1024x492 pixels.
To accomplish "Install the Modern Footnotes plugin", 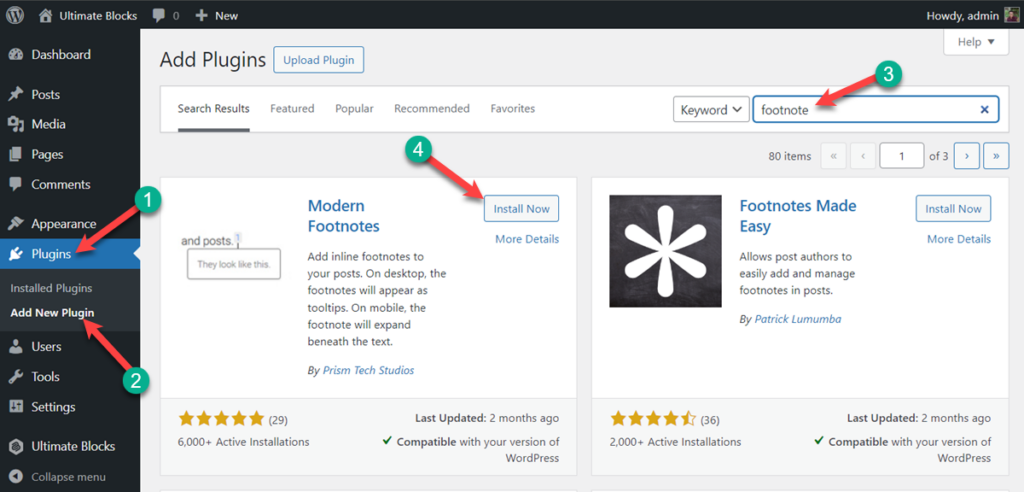I will click(521, 209).
